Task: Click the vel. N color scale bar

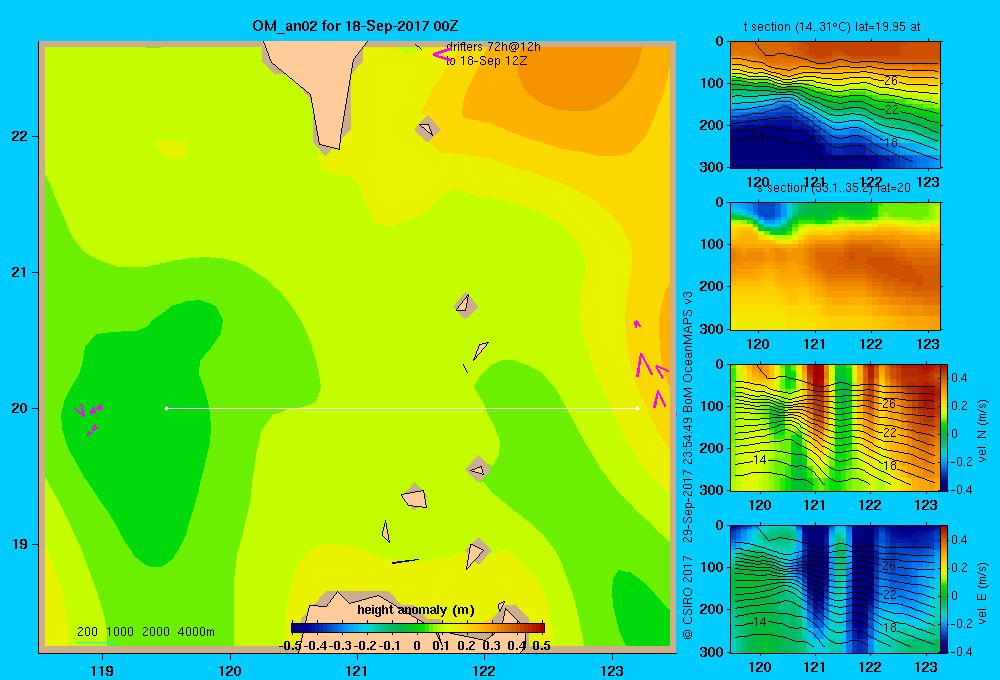Action: point(945,427)
